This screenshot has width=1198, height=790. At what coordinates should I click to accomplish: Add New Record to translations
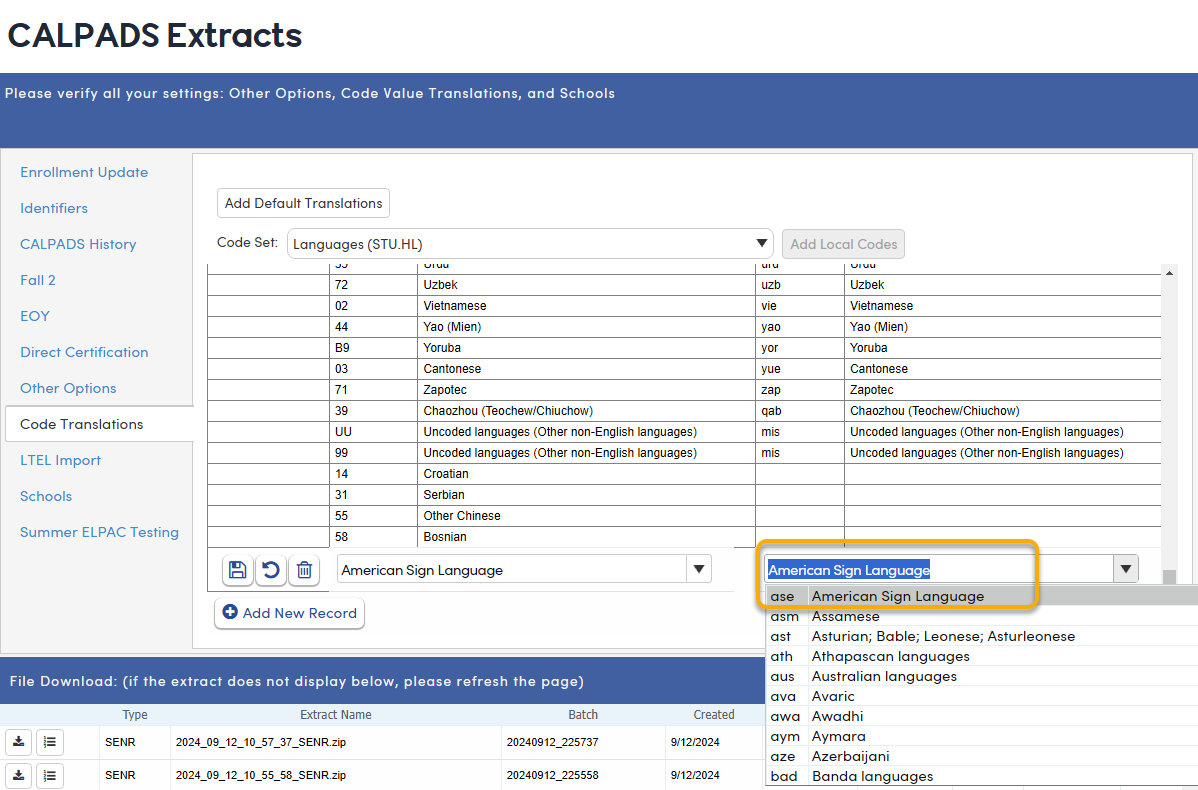click(290, 613)
